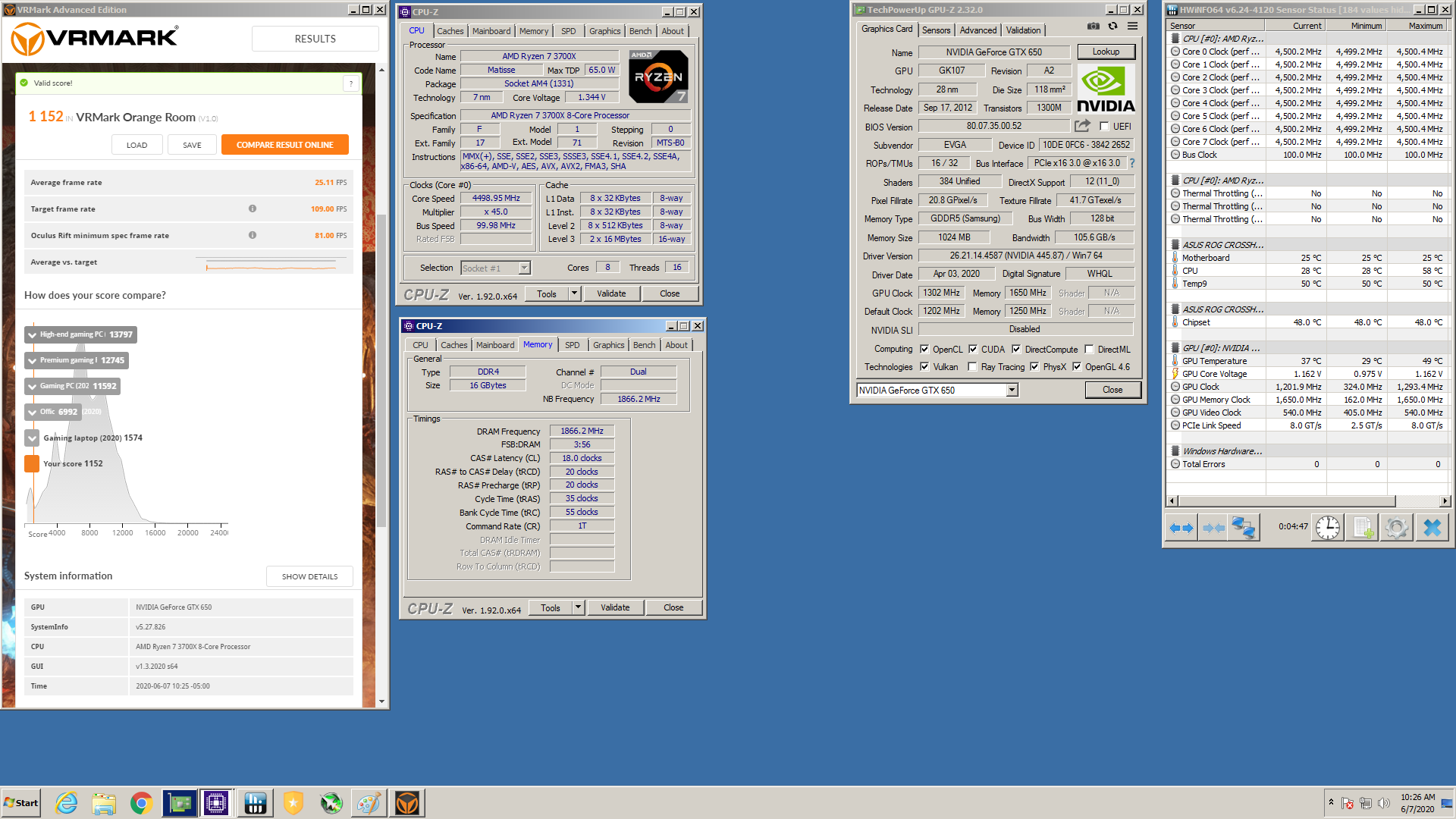
Task: Click COMPARE RESULT ONLINE button
Action: click(285, 145)
